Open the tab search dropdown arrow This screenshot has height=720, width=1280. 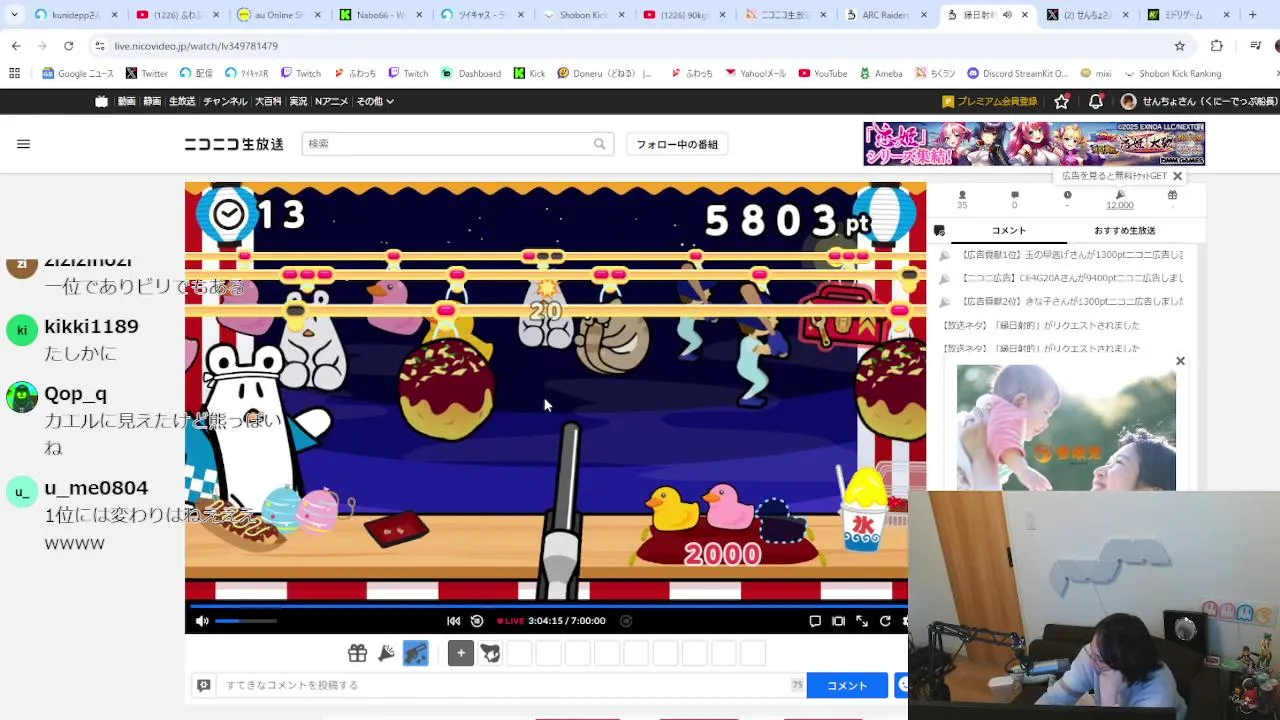coord(14,15)
